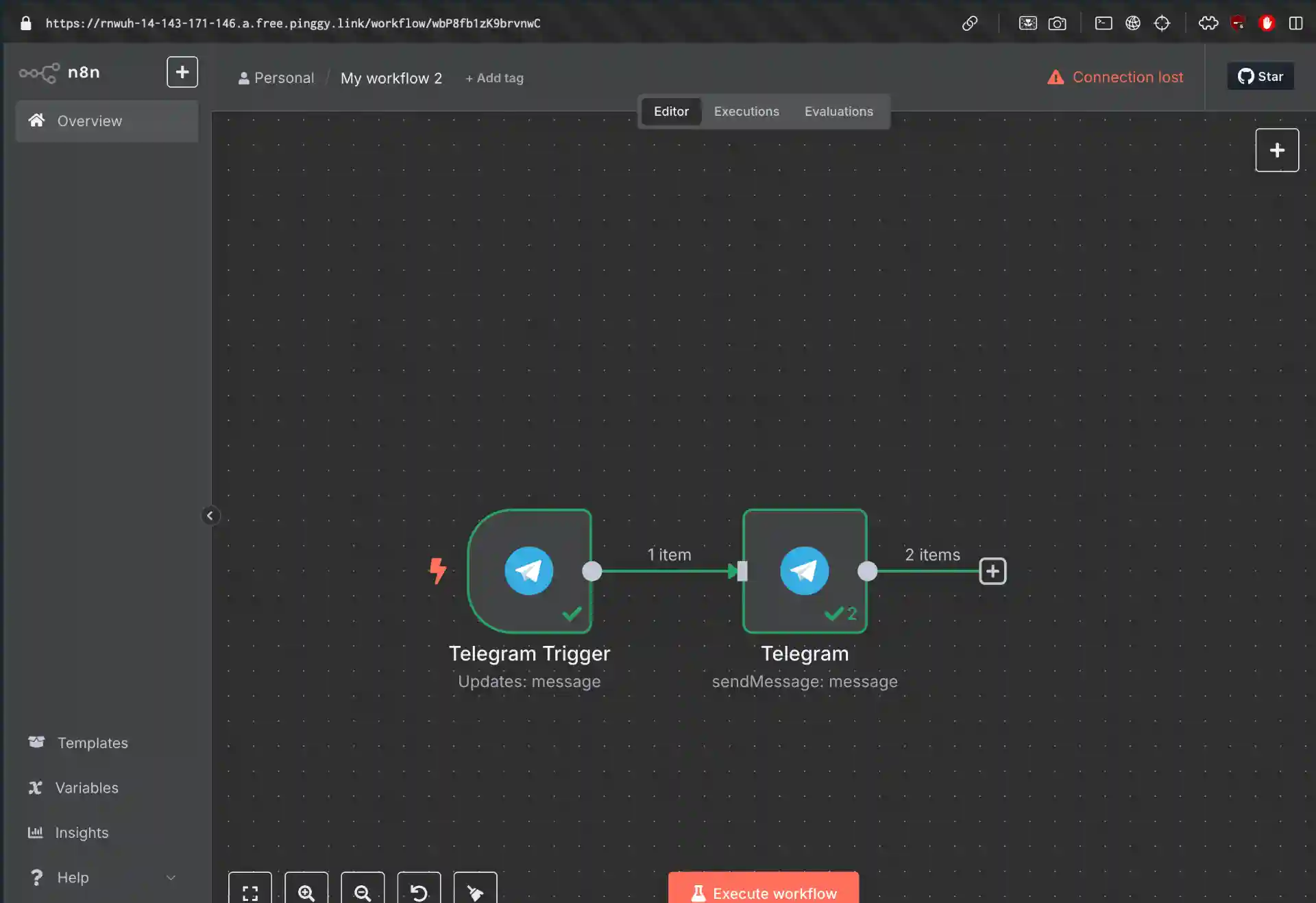Click the Telegram Trigger success checkmark

(x=572, y=614)
